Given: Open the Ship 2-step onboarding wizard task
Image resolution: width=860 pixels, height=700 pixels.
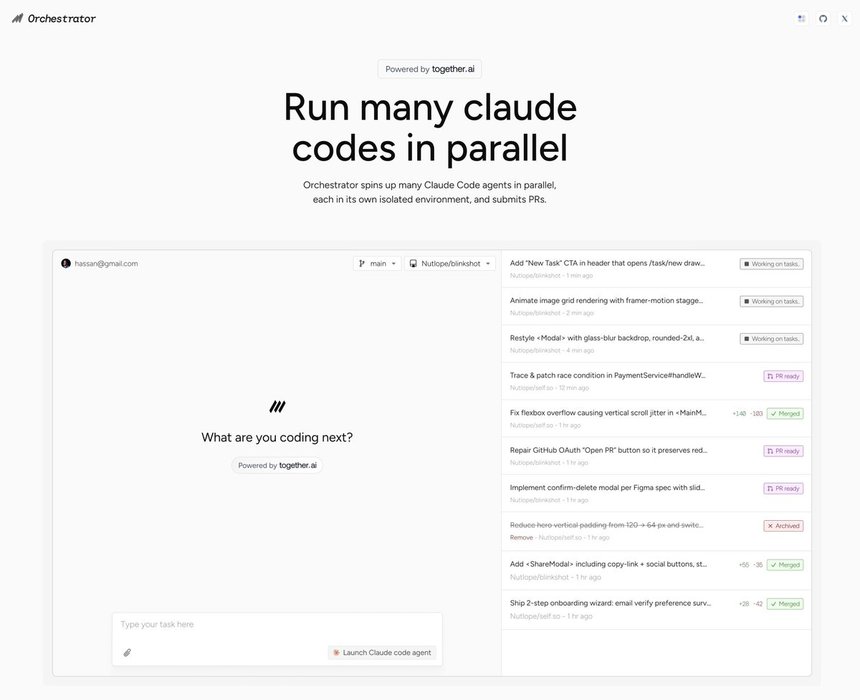Looking at the screenshot, I should click(x=656, y=609).
